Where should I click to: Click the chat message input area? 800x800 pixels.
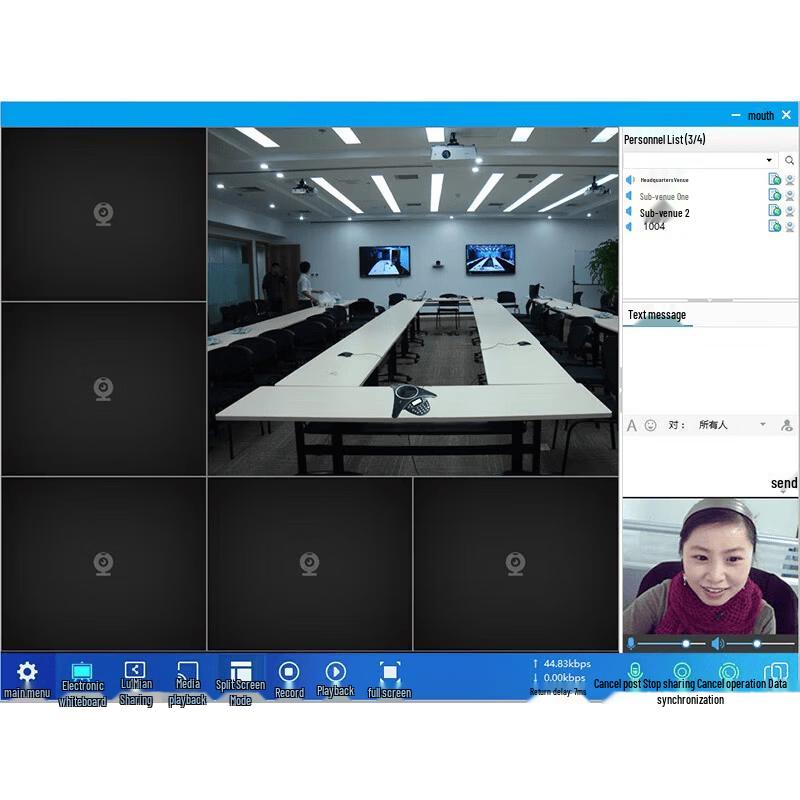point(709,454)
